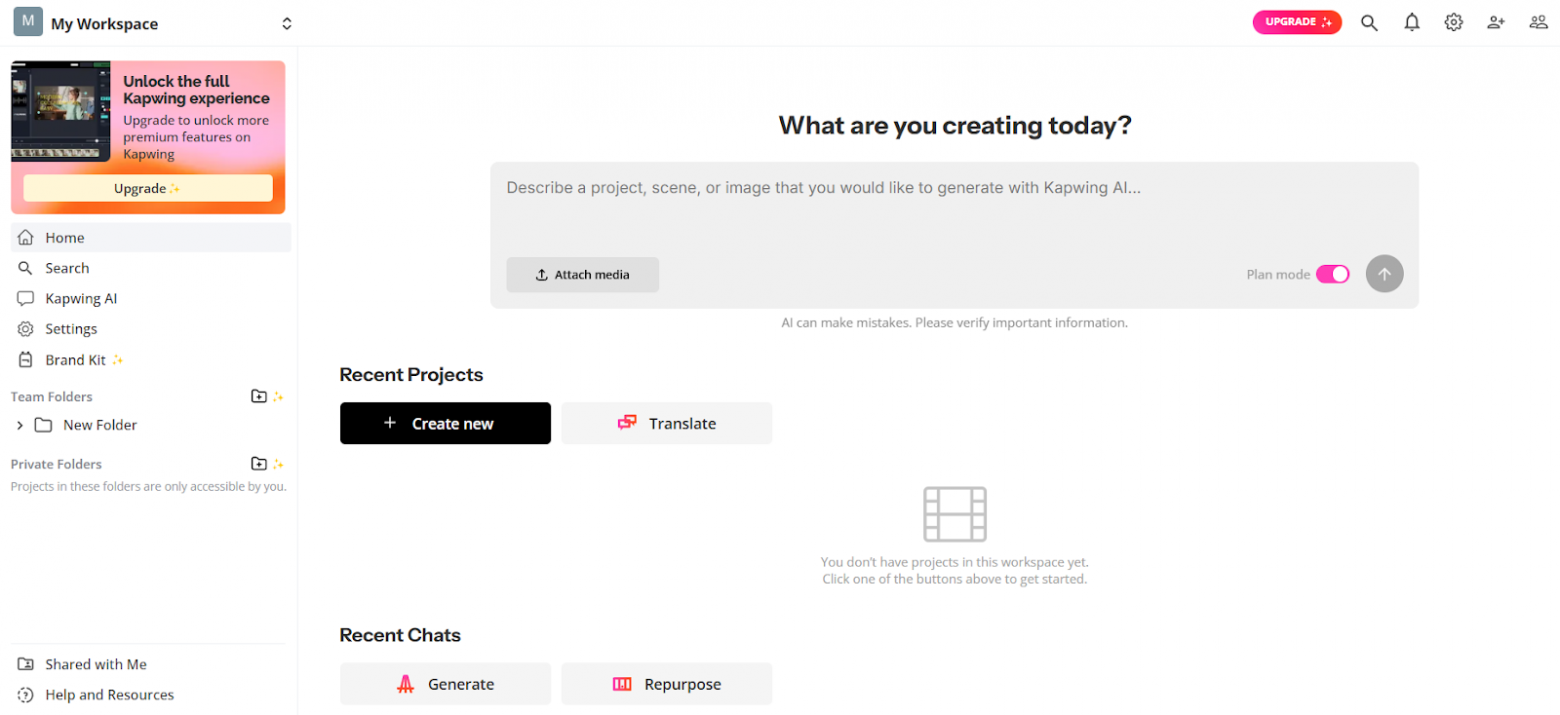Screen dimensions: 1560x715
Task: Click the search magnifier icon in top bar
Action: point(1369,23)
